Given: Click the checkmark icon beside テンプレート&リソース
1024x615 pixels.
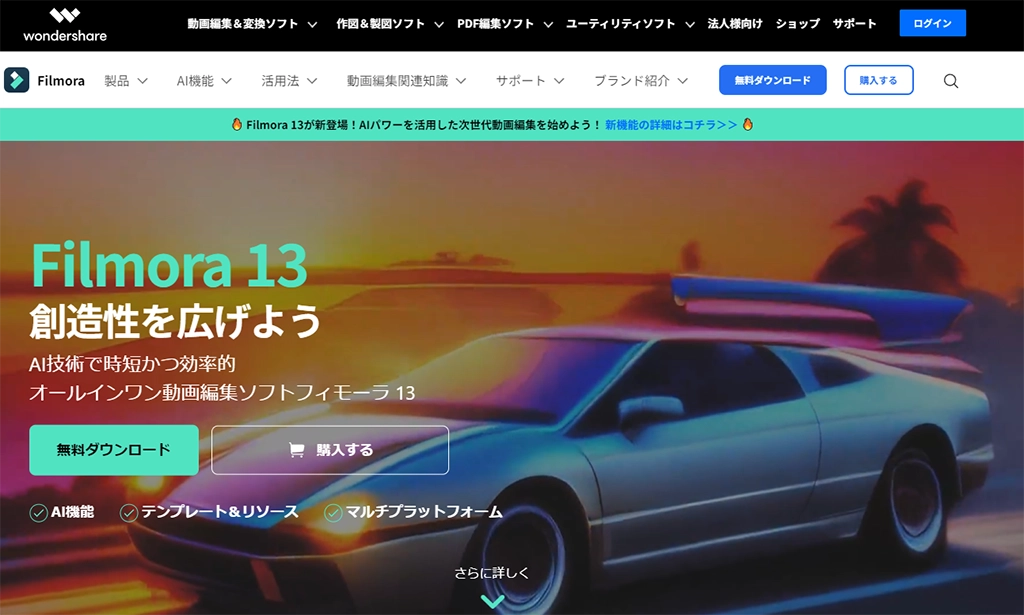Looking at the screenshot, I should pos(129,512).
